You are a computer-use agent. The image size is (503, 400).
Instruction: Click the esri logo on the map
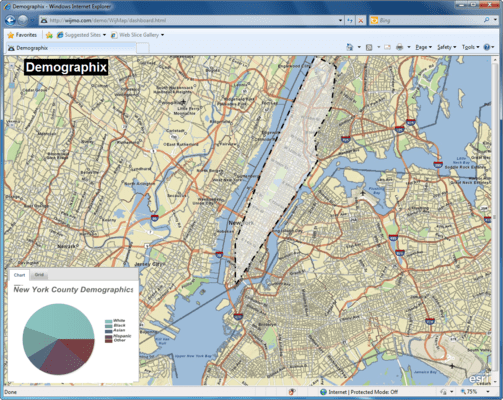(479, 378)
